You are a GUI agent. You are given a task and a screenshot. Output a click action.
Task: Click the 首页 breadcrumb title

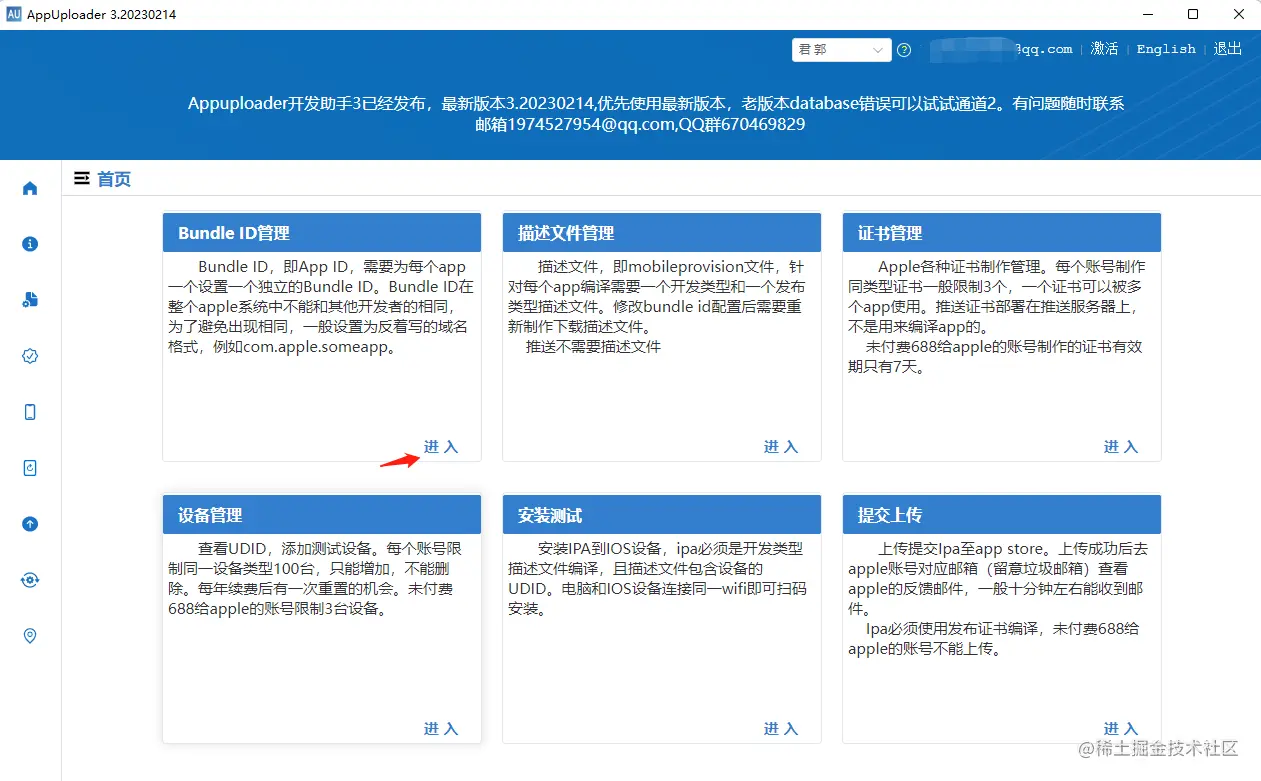(114, 179)
